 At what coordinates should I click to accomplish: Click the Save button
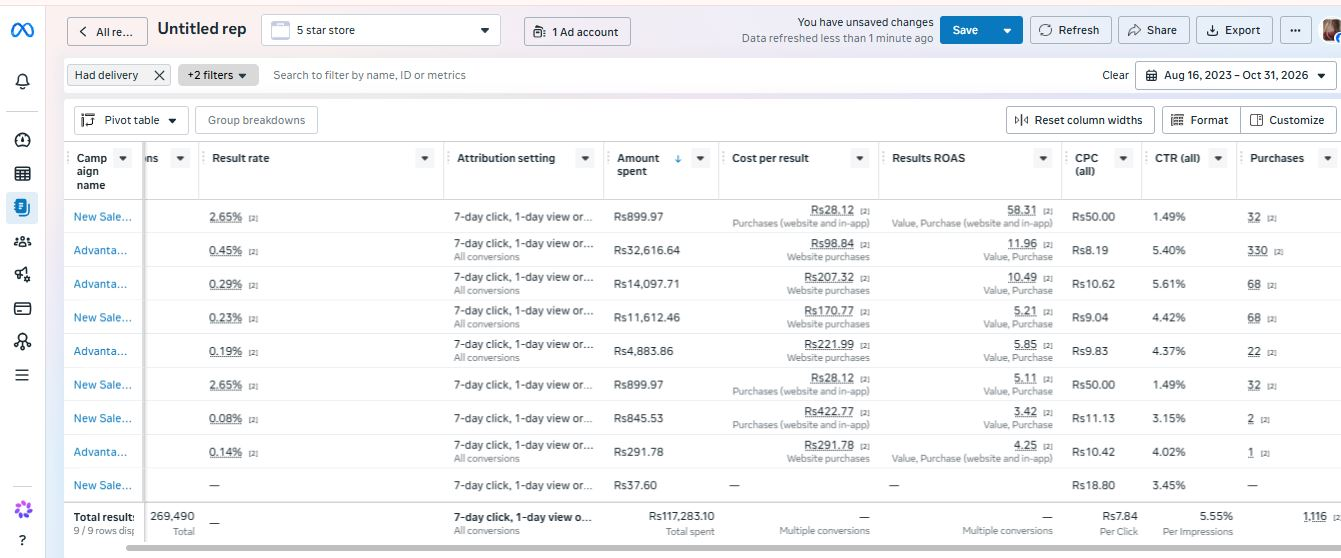click(x=966, y=30)
